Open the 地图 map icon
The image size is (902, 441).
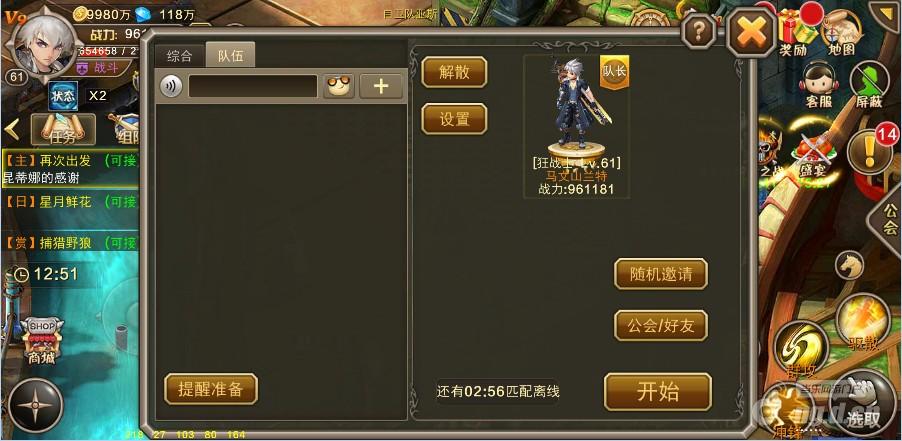pos(842,32)
